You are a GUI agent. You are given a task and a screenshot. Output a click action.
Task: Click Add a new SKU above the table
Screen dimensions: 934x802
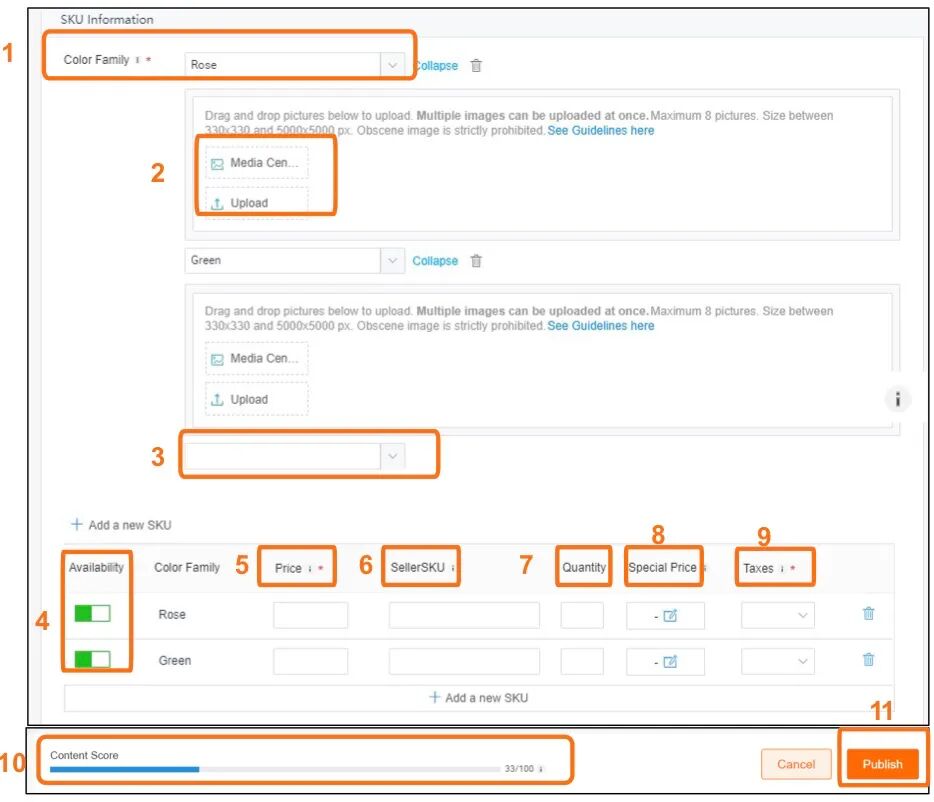(121, 525)
